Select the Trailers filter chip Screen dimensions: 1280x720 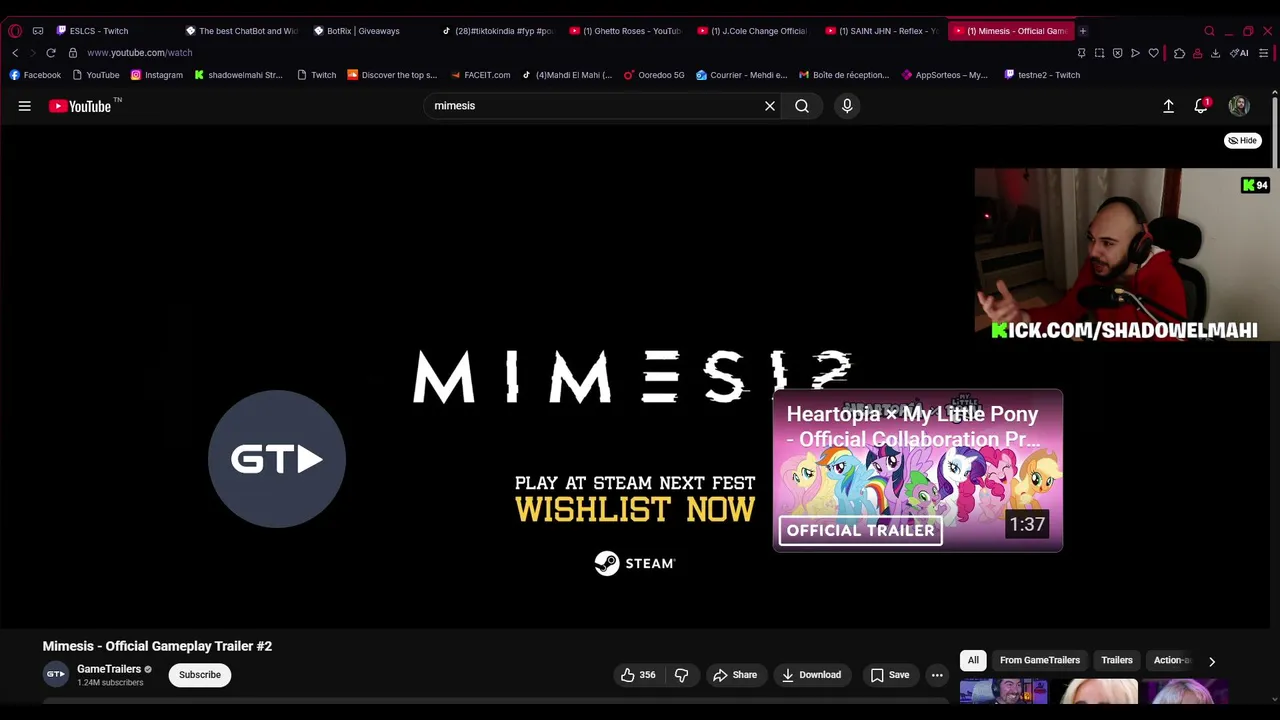pos(1117,660)
